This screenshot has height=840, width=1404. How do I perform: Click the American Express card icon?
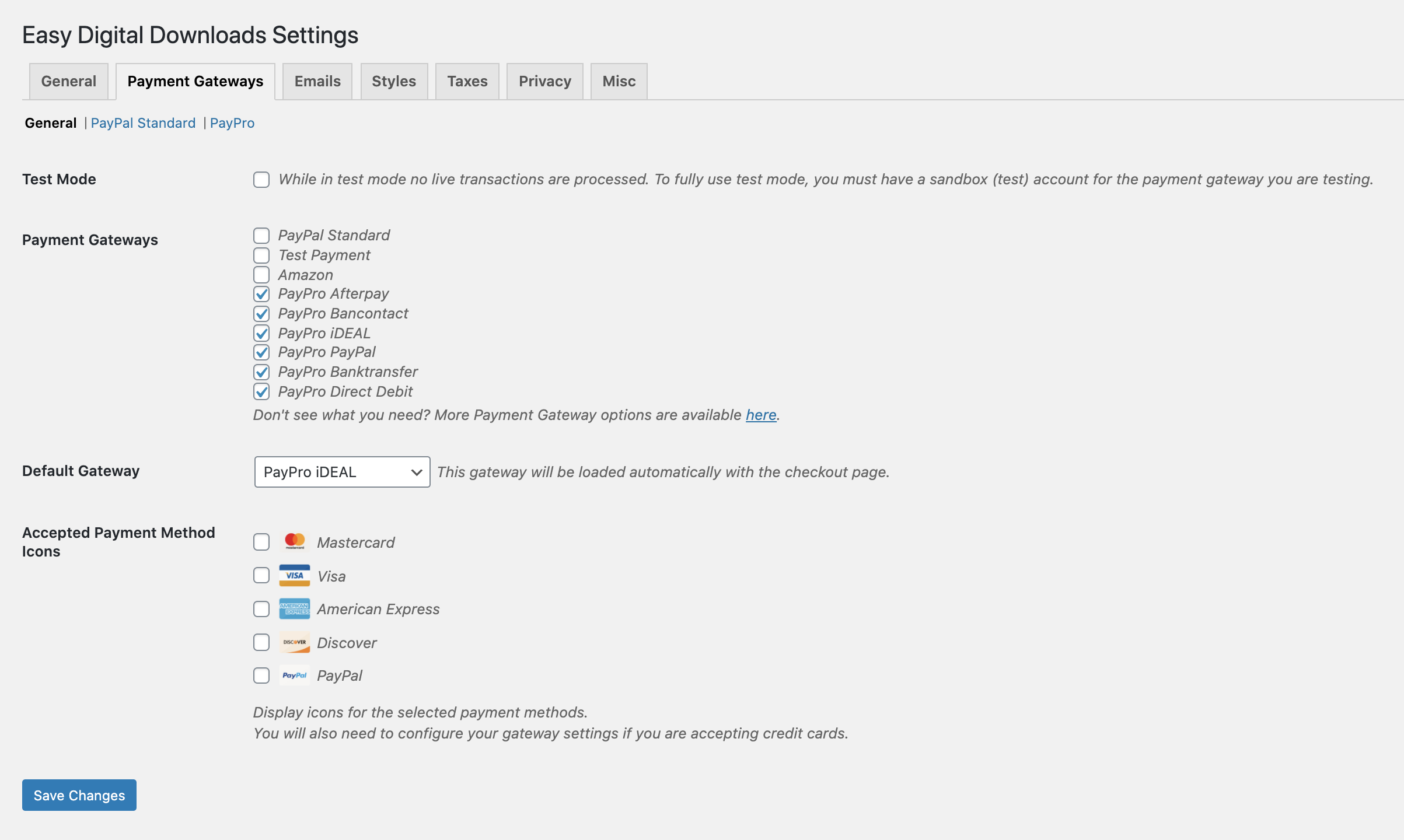click(x=295, y=609)
